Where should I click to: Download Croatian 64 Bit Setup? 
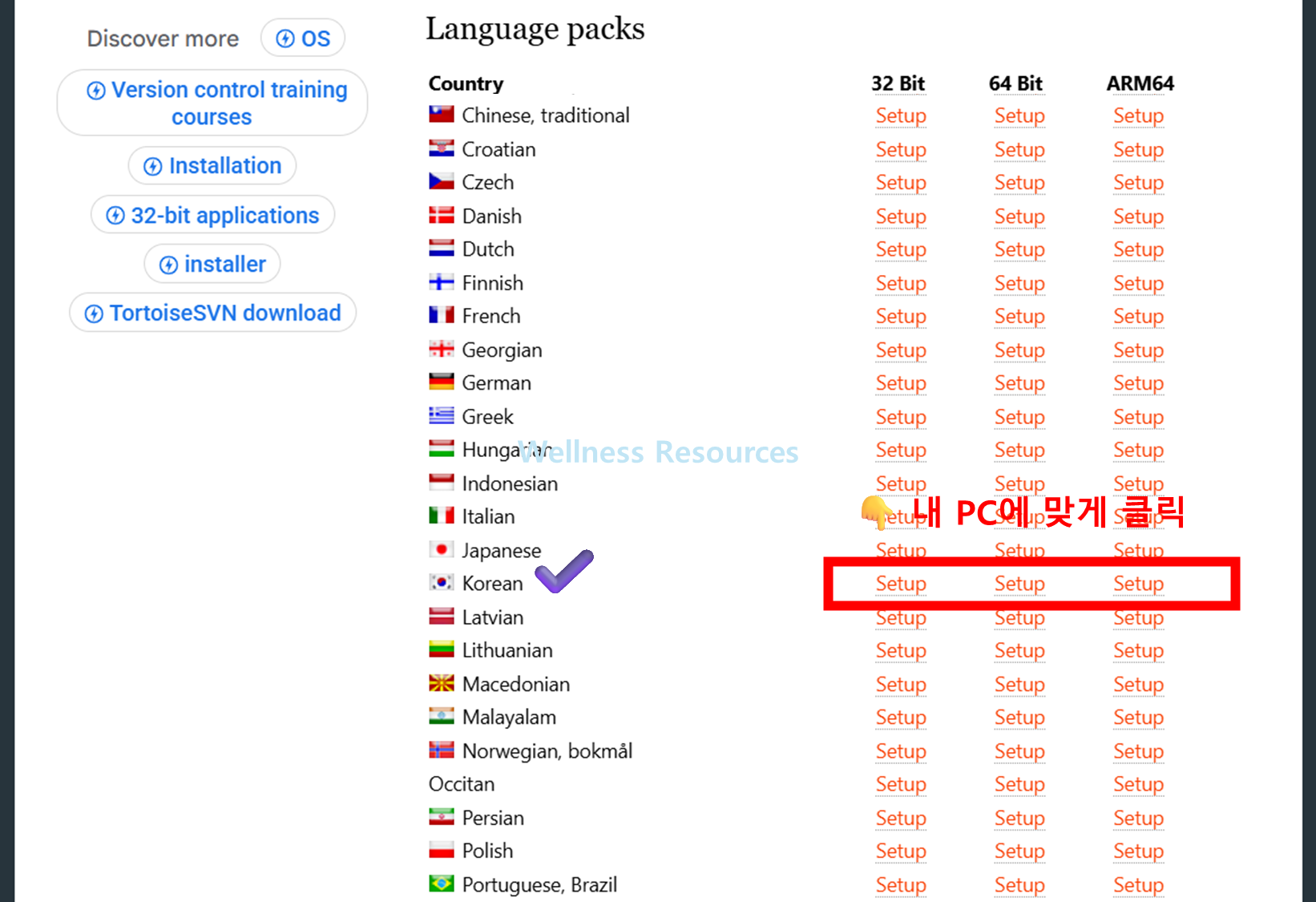tap(1019, 149)
